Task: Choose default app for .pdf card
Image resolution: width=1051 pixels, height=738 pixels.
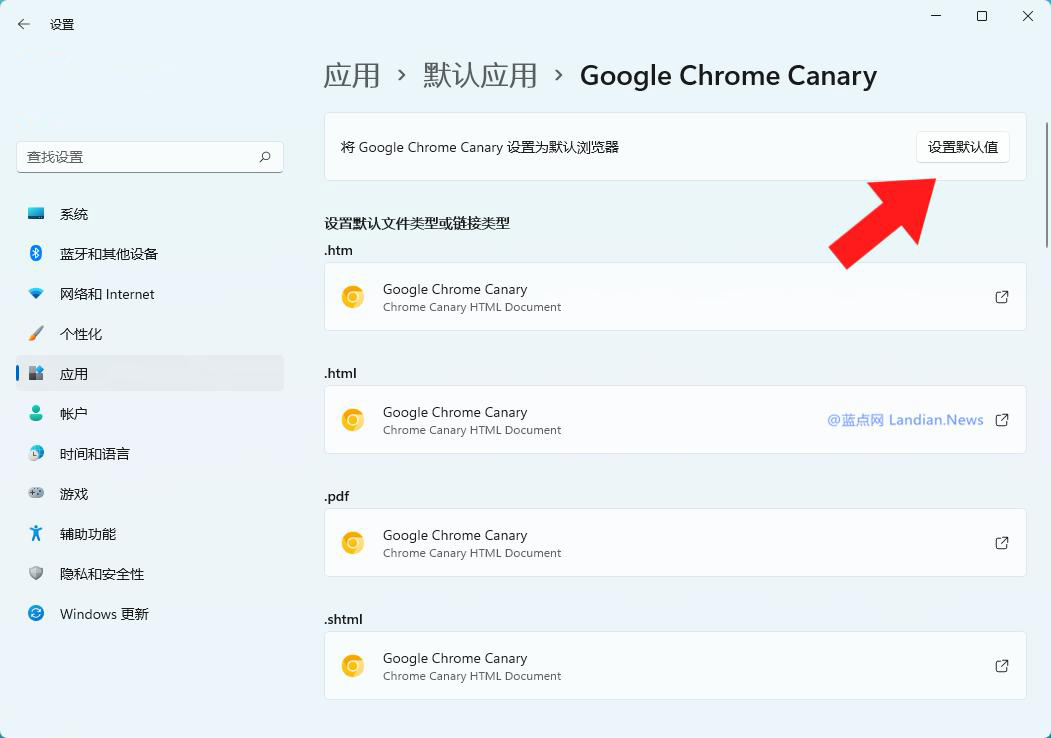Action: point(675,542)
